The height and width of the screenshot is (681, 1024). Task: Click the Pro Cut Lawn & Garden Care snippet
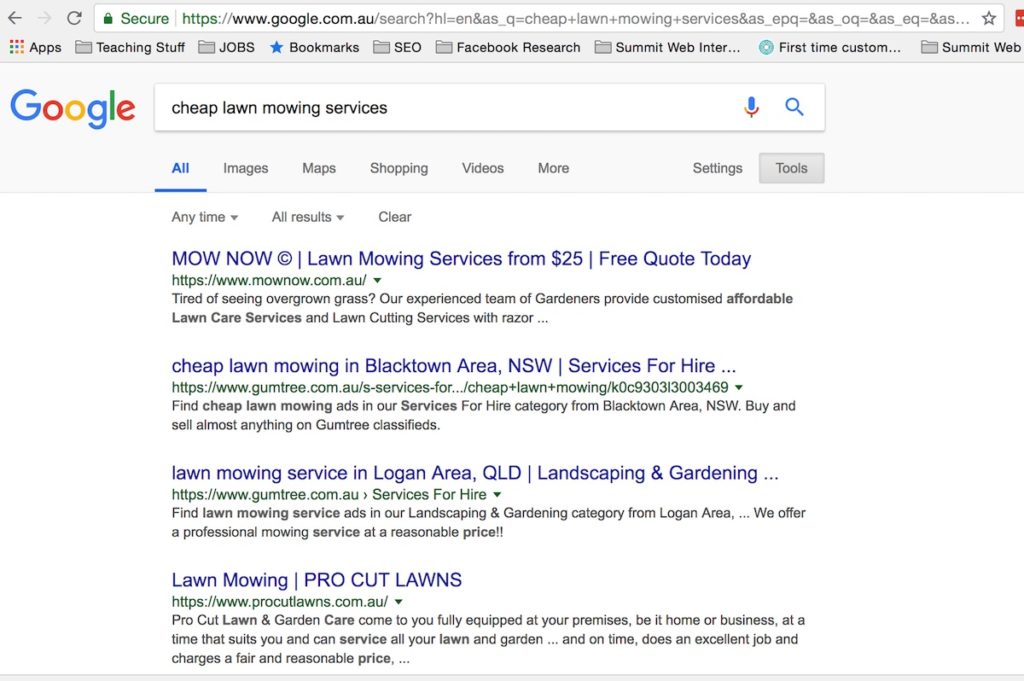pyautogui.click(x=488, y=639)
